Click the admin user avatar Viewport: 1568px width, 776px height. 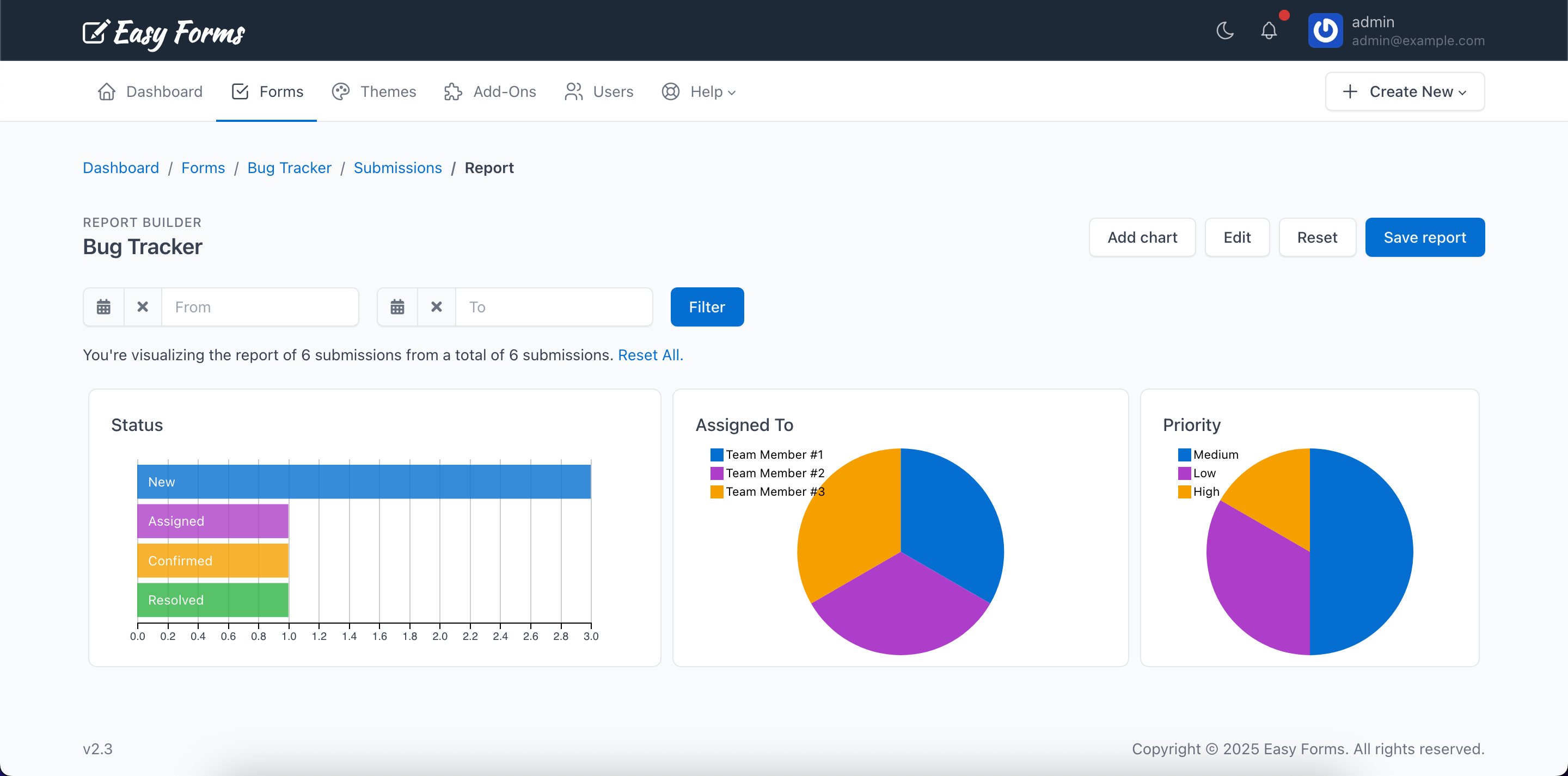click(x=1326, y=30)
